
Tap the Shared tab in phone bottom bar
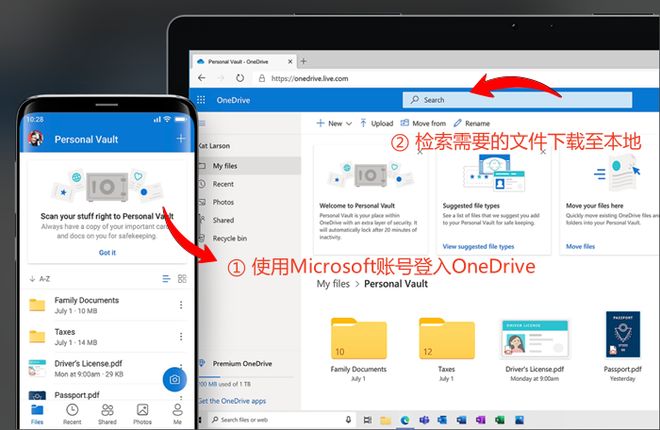(x=107, y=414)
